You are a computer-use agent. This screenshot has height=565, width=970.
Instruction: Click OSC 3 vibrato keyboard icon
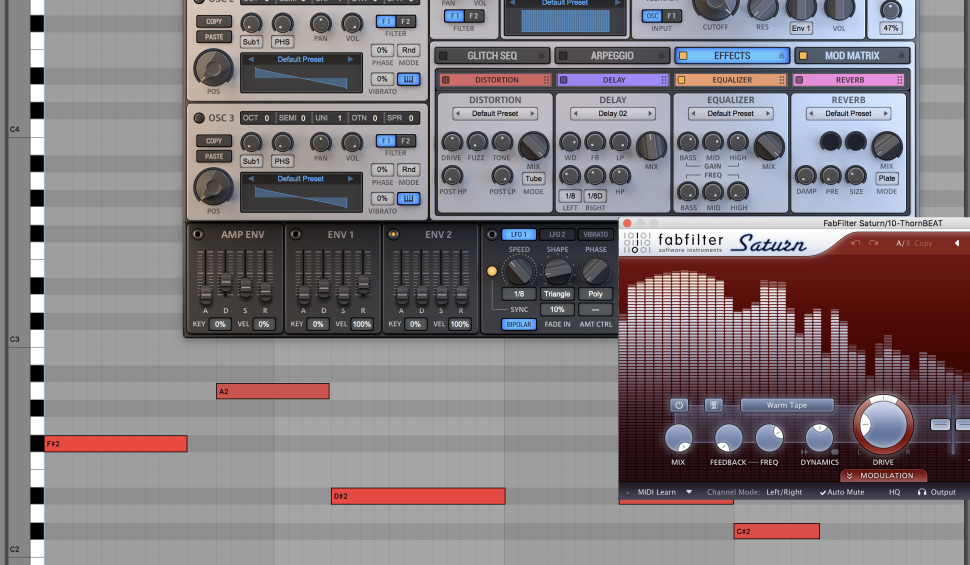[408, 198]
